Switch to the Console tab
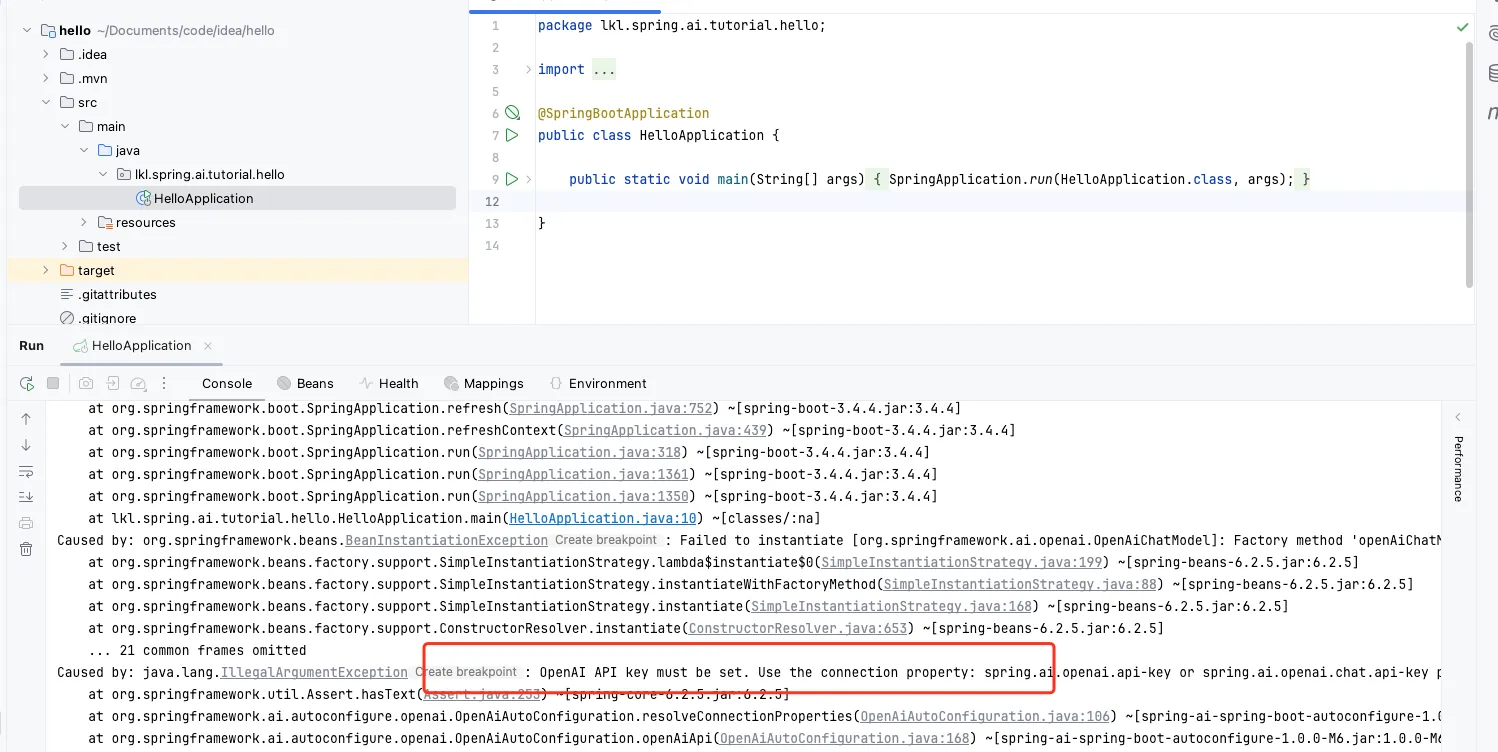This screenshot has height=752, width=1498. click(227, 384)
